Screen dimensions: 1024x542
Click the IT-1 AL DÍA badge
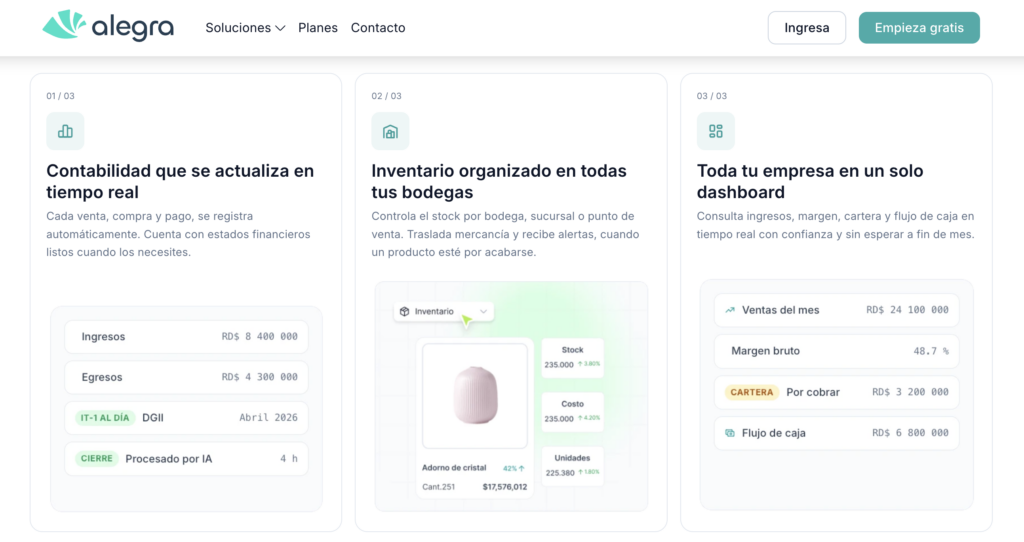point(104,418)
